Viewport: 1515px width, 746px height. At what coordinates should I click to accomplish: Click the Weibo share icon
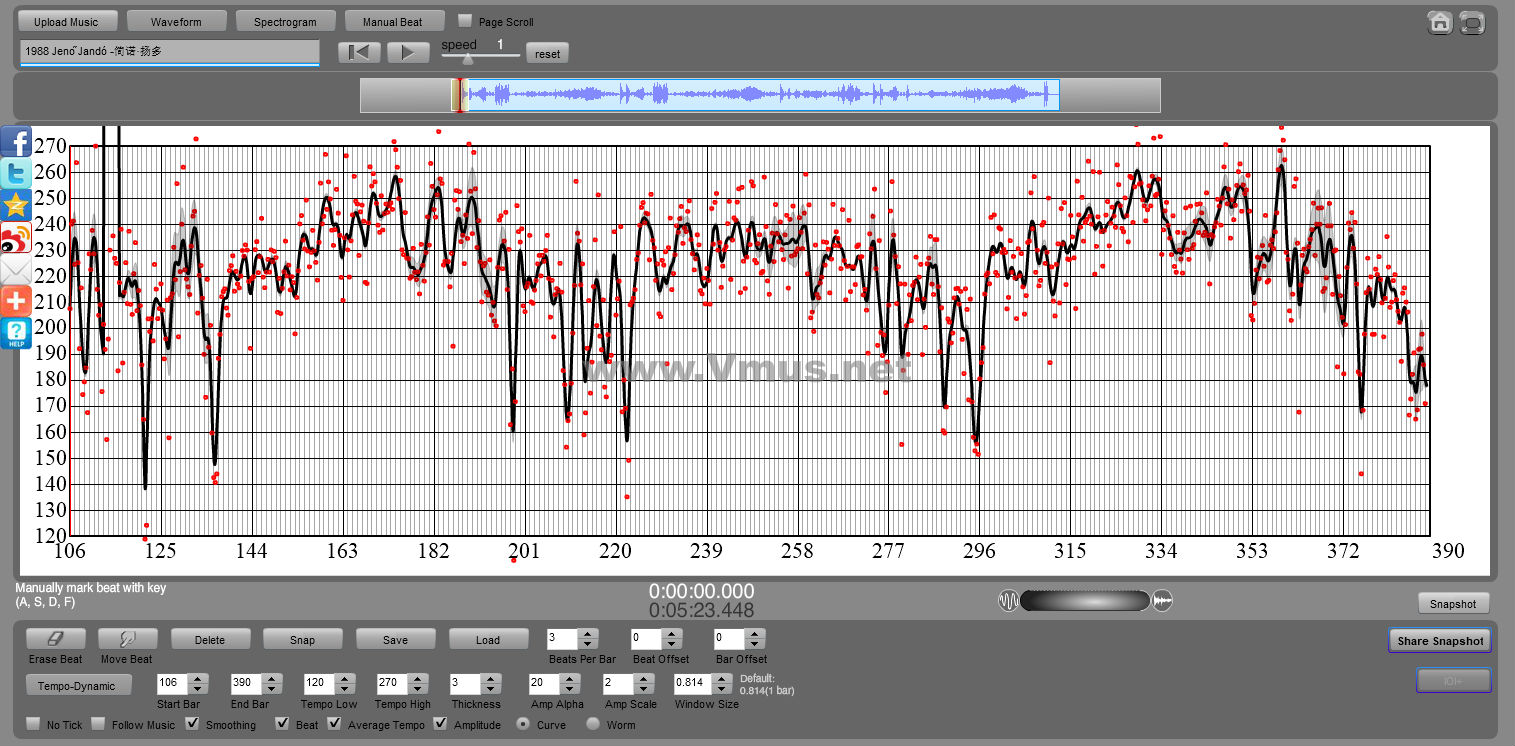click(16, 238)
